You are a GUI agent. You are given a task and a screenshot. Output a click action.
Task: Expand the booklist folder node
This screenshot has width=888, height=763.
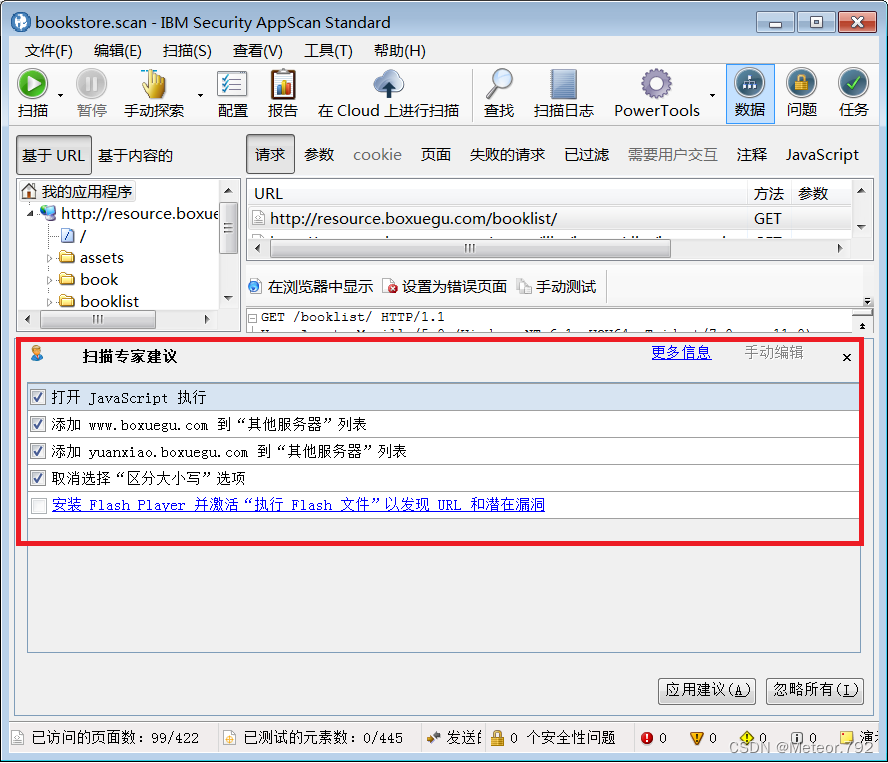pos(49,302)
